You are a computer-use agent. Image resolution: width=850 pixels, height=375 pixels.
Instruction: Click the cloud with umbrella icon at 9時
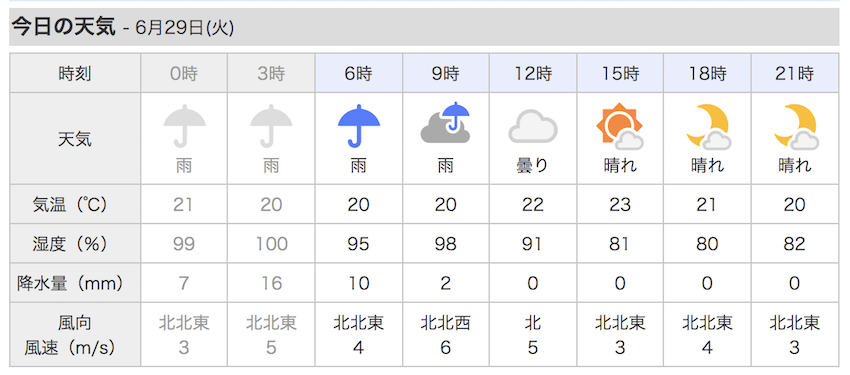pos(446,123)
